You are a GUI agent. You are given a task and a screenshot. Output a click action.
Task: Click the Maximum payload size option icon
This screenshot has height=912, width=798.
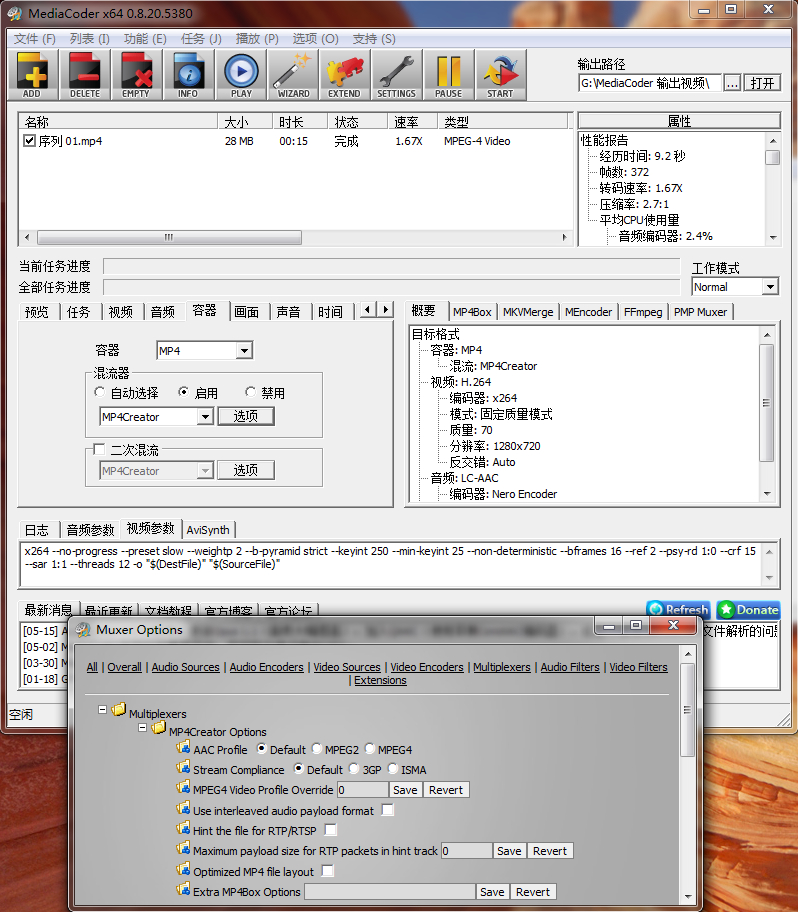click(183, 849)
